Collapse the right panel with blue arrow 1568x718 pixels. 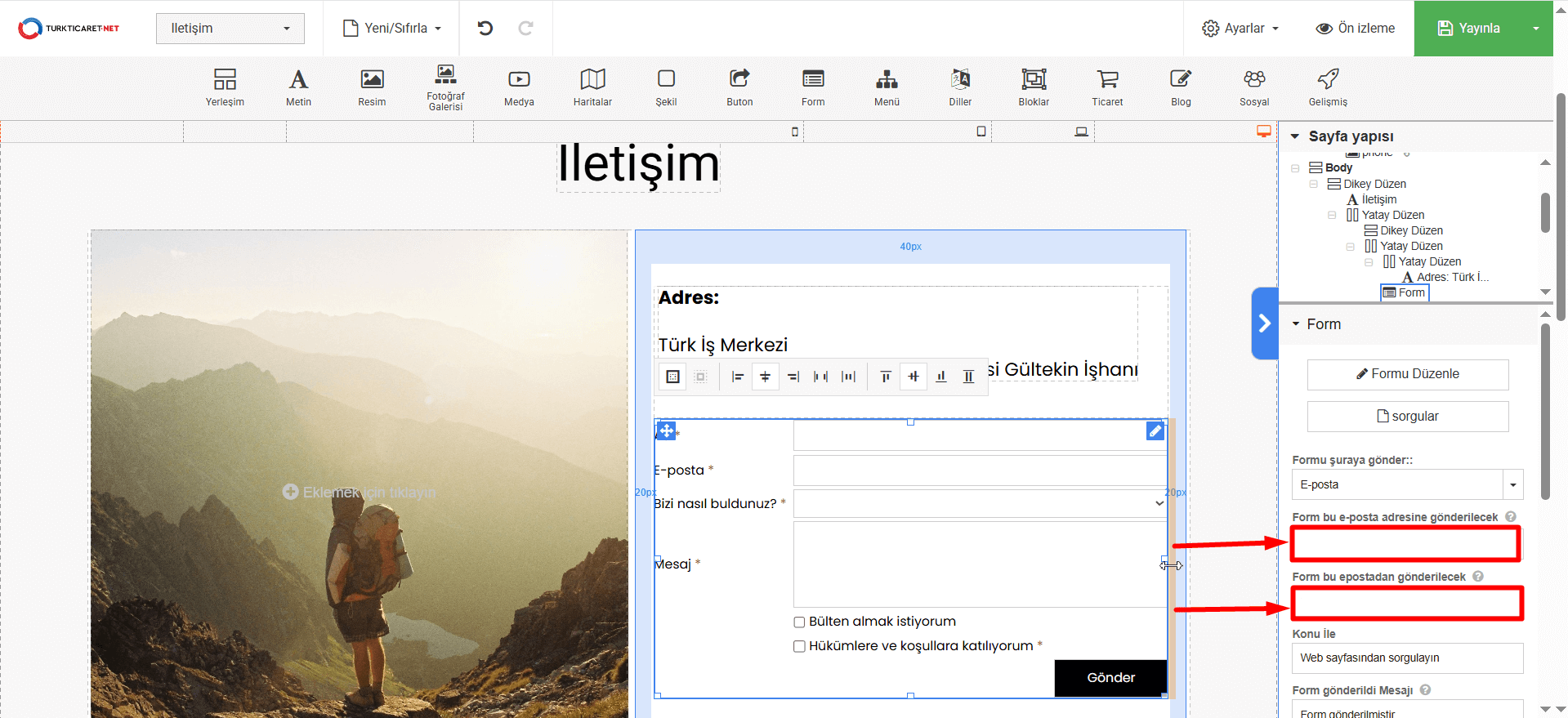[1264, 323]
